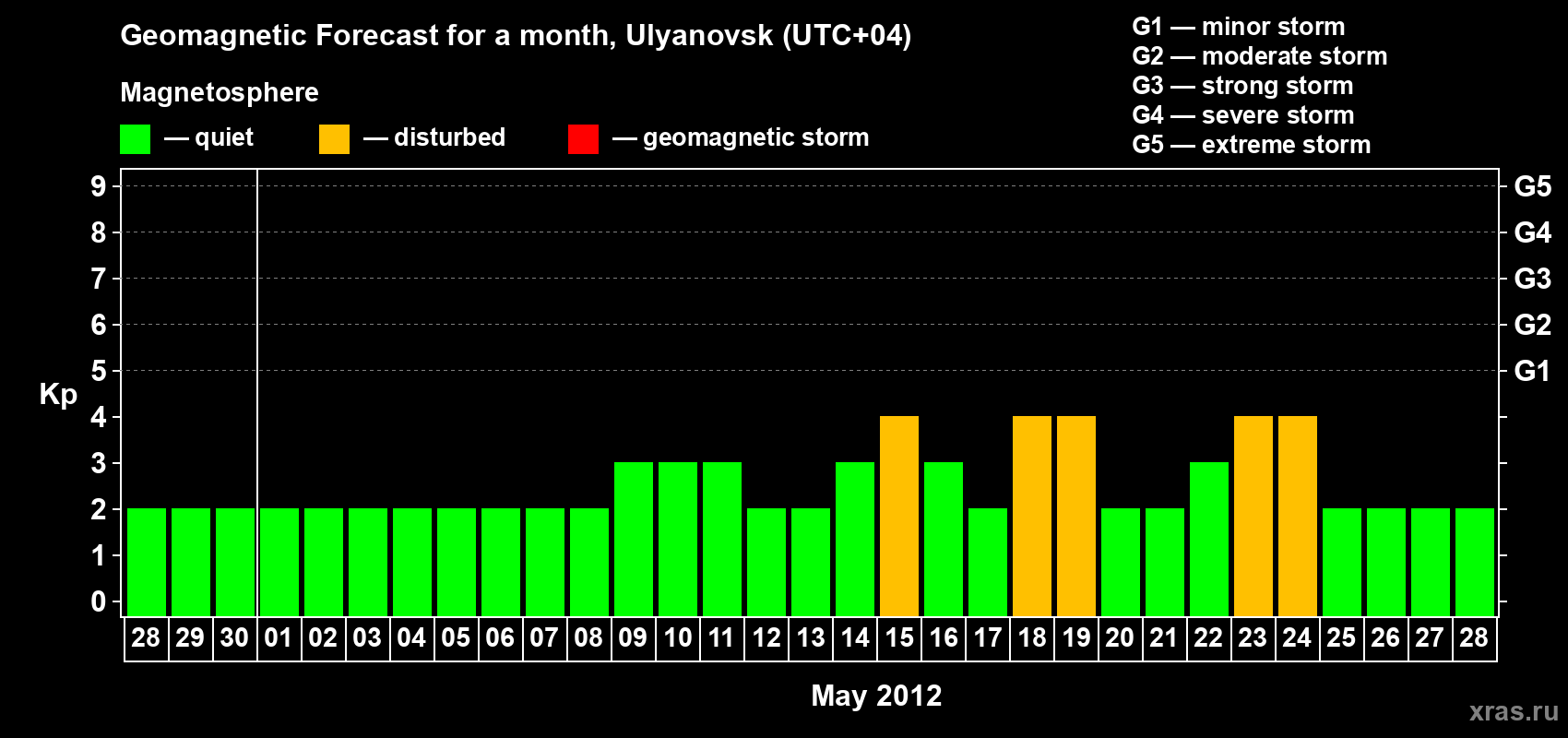
Task: Click the Geomagnetic Forecast chart title
Action: (x=516, y=36)
